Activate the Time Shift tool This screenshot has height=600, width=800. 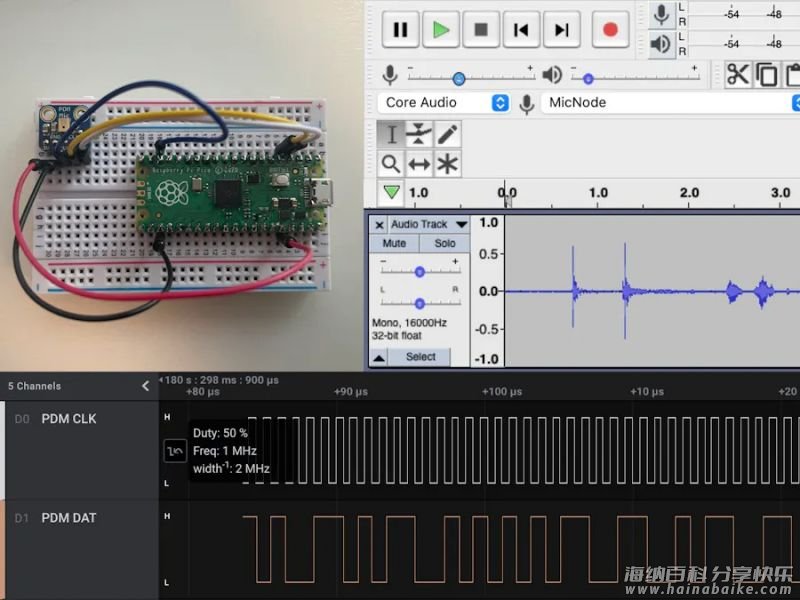click(419, 164)
